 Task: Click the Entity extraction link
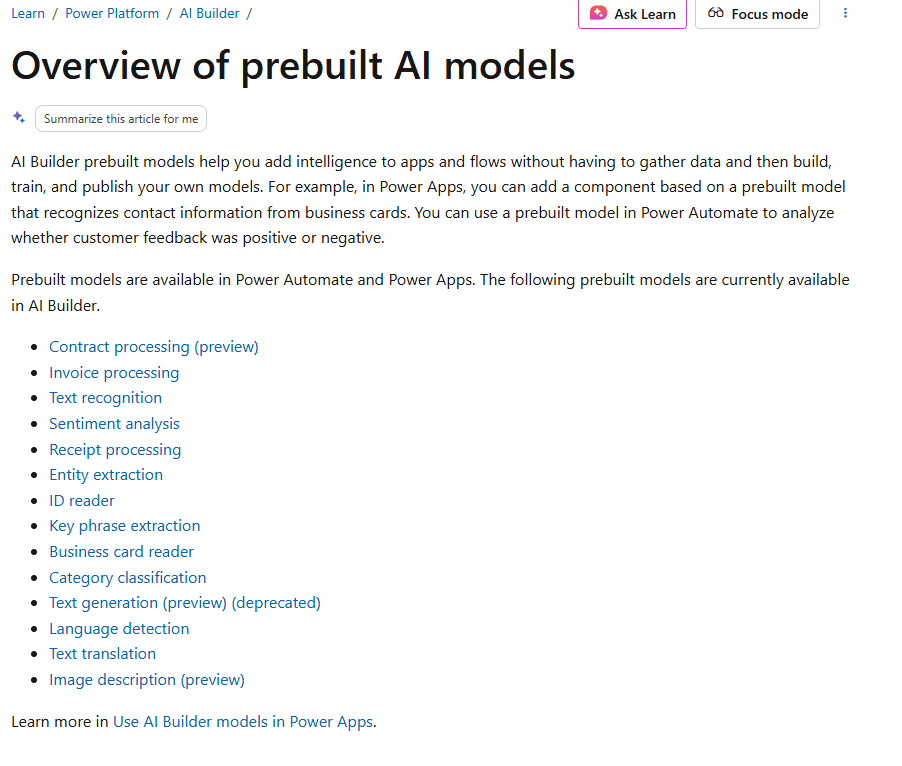click(x=105, y=474)
